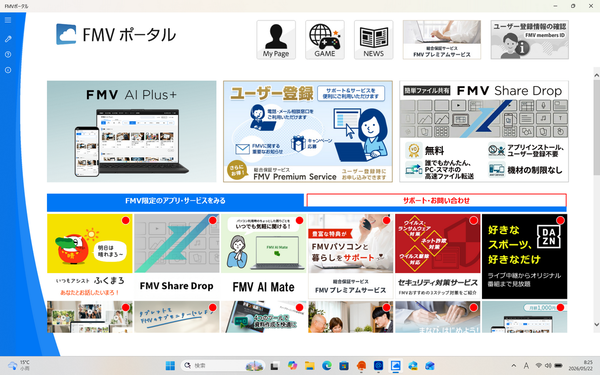Click the question mark help icon in the sidebar
Screen dimensions: 600x375
point(8,55)
